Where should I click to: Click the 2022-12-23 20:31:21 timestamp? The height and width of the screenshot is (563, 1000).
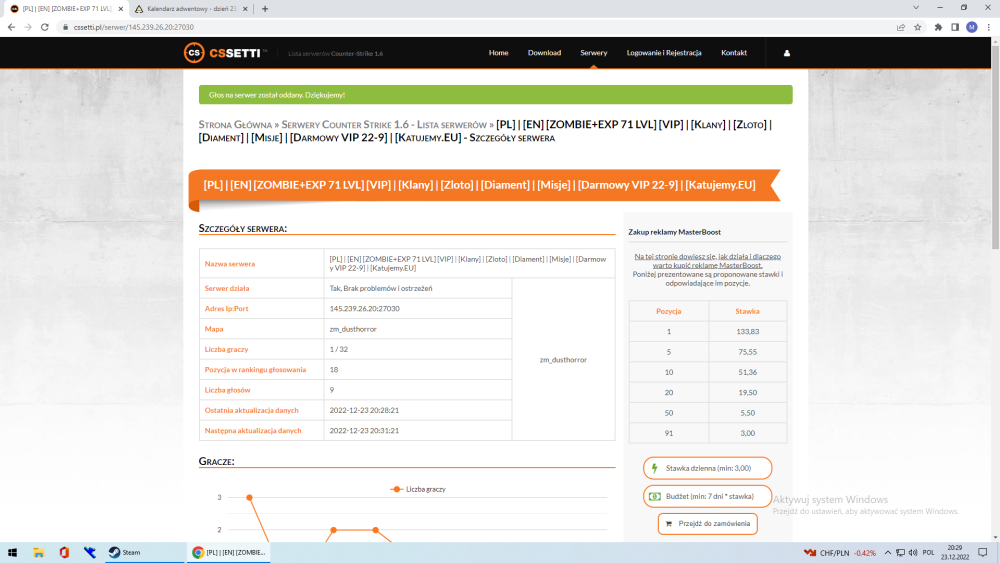[x=364, y=430]
